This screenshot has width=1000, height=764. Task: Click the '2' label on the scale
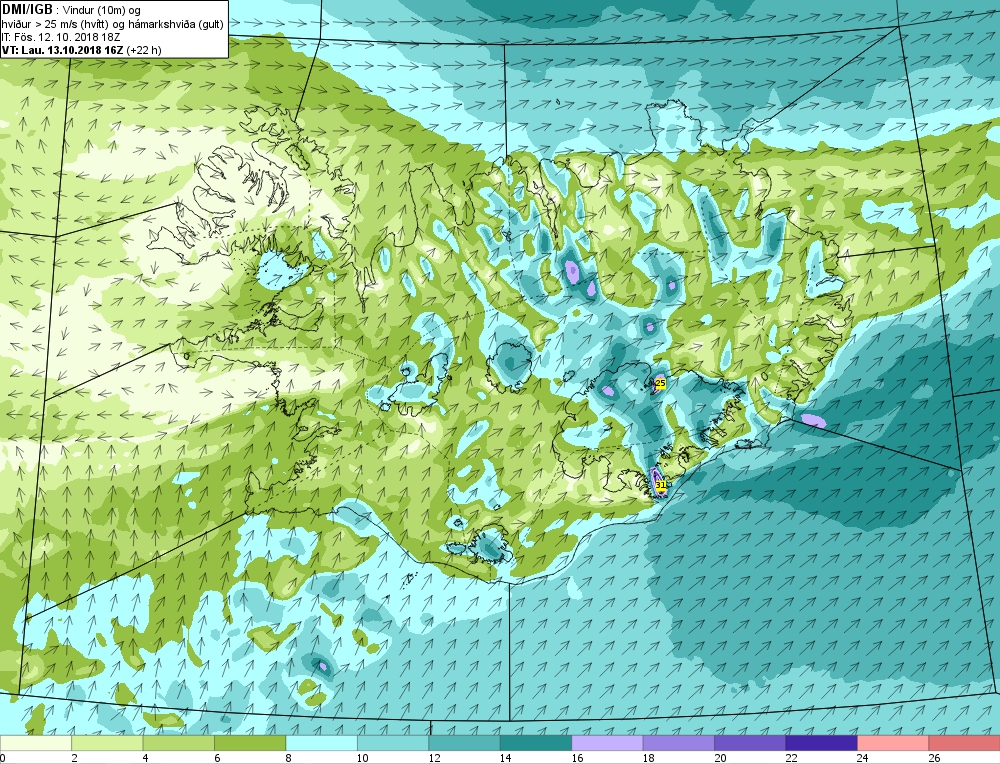75,758
